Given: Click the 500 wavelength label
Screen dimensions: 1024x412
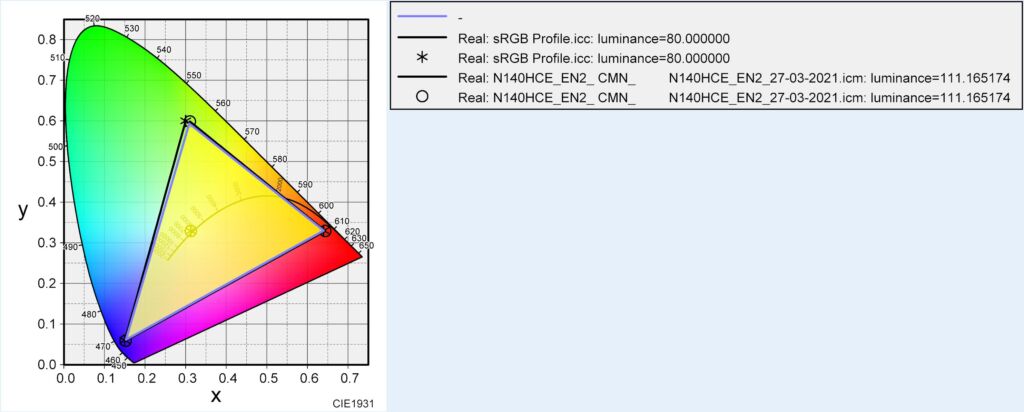Looking at the screenshot, I should click(56, 147).
